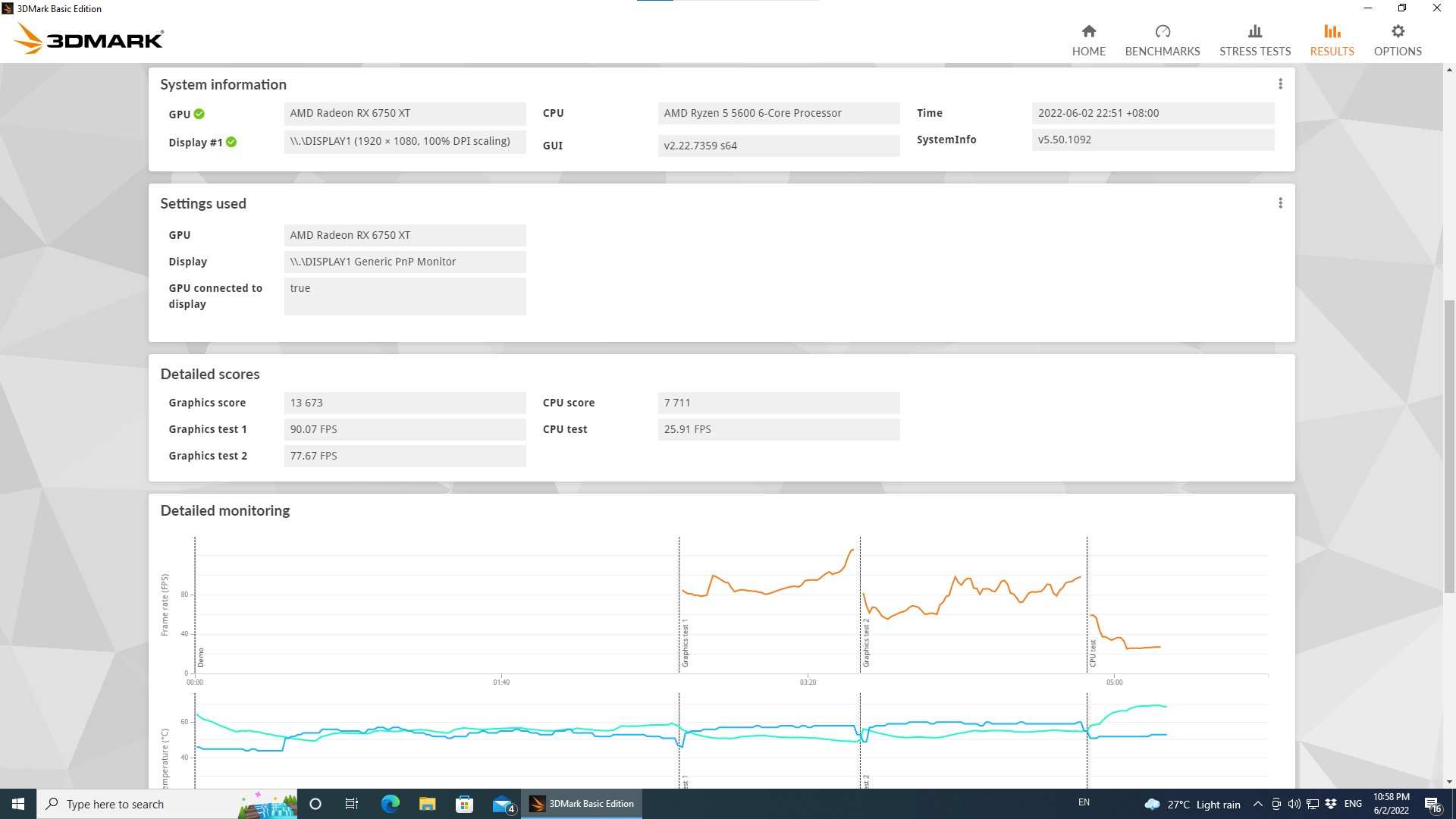Open the volume control tray icon
The width and height of the screenshot is (1456, 819).
coord(1294,804)
